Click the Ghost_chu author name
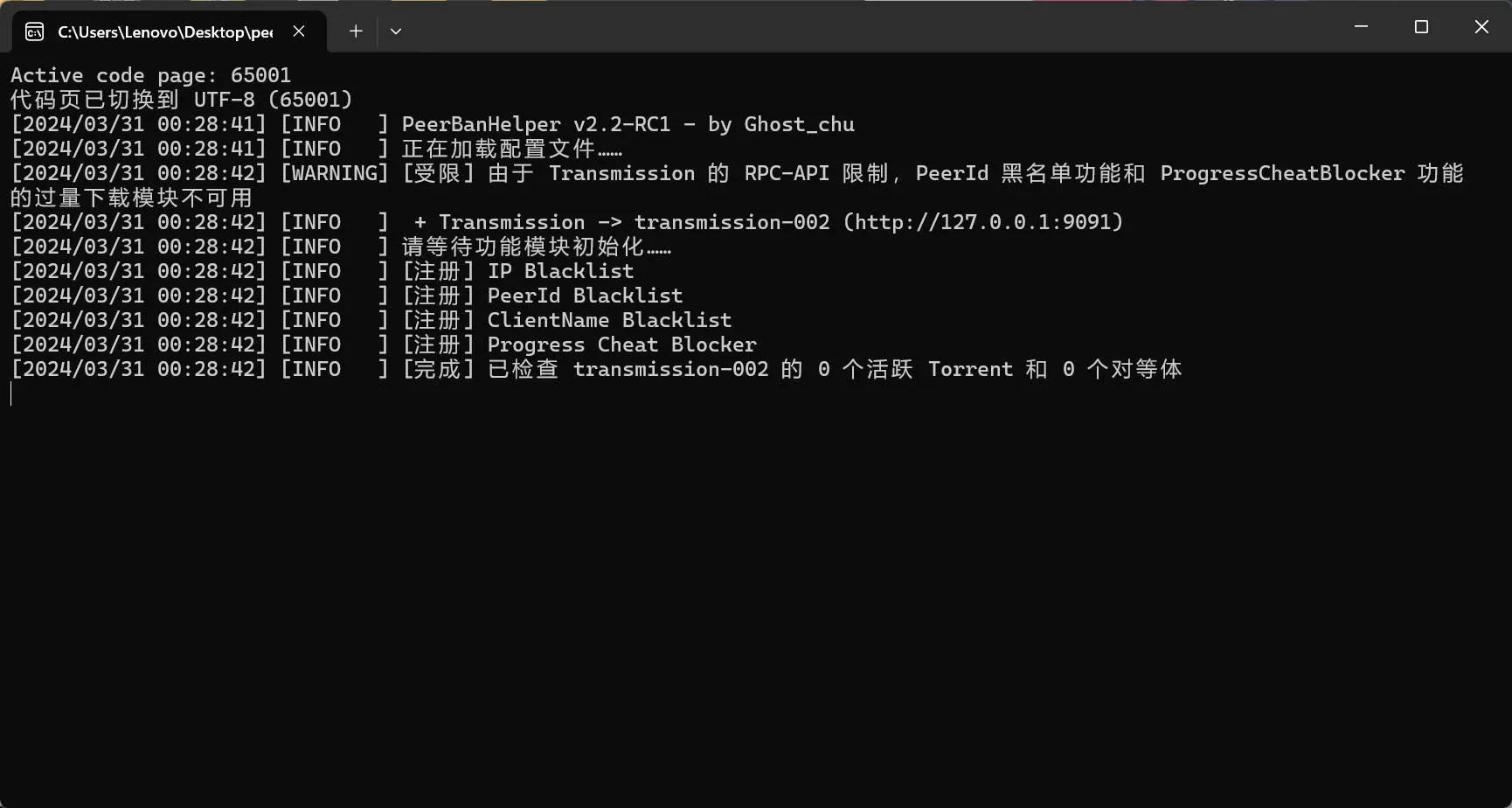The width and height of the screenshot is (1512, 808). [x=799, y=124]
